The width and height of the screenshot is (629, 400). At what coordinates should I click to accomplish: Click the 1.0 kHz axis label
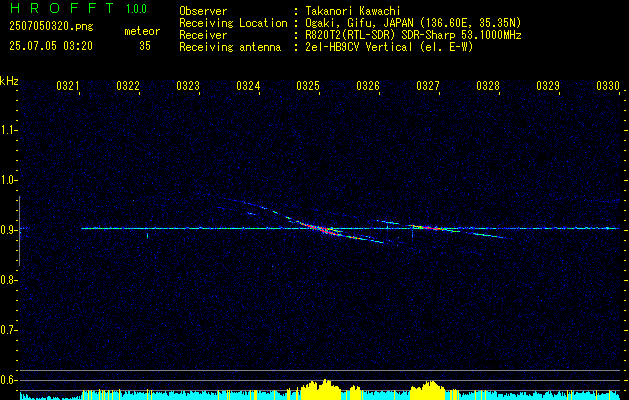pyautogui.click(x=8, y=180)
